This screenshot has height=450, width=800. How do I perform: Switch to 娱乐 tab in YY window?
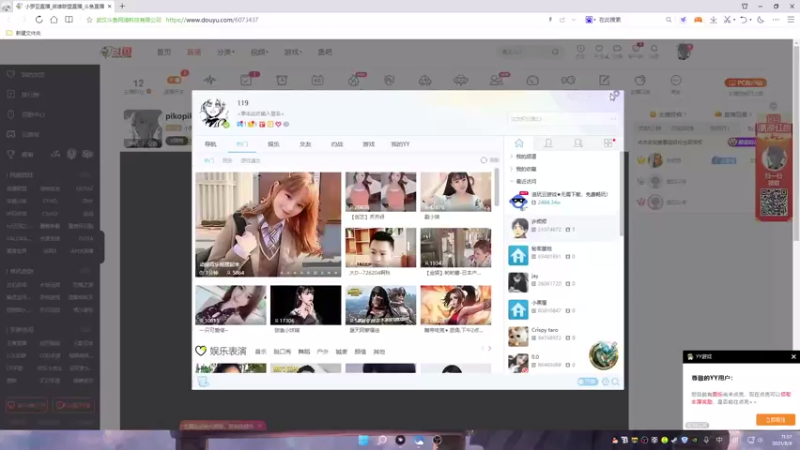pyautogui.click(x=274, y=144)
